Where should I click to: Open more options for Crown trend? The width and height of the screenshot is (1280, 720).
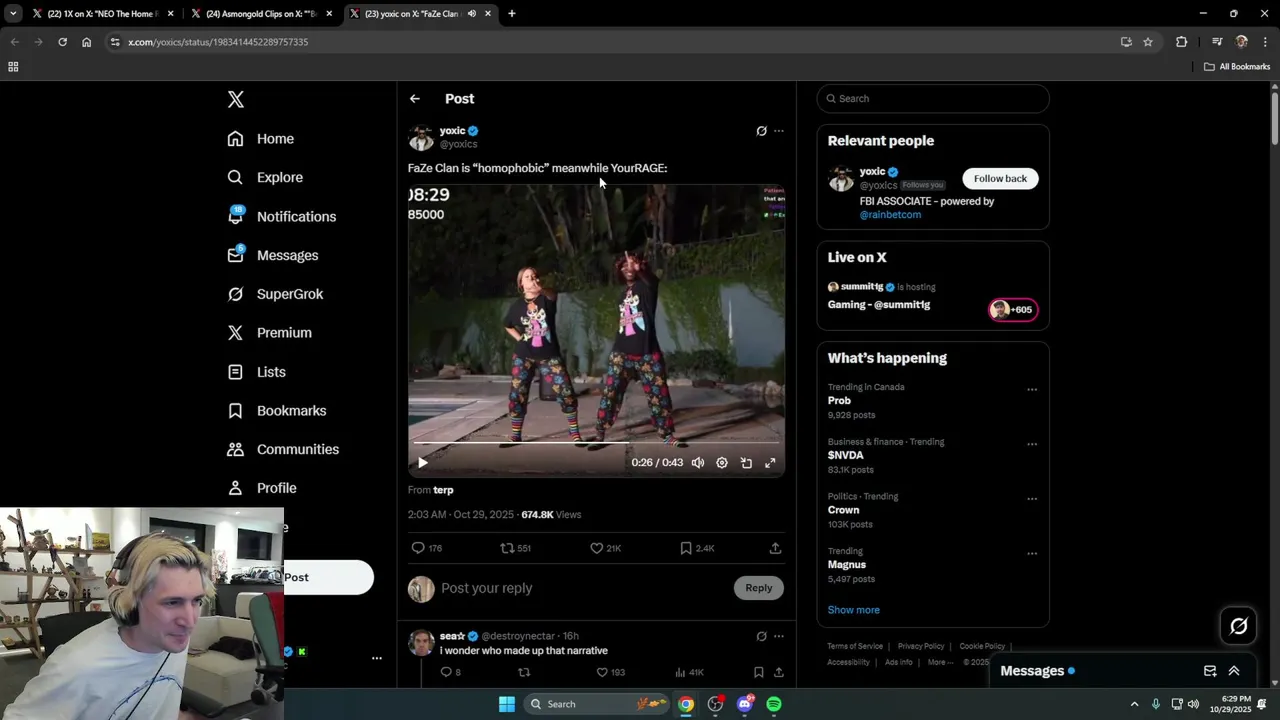1032,499
